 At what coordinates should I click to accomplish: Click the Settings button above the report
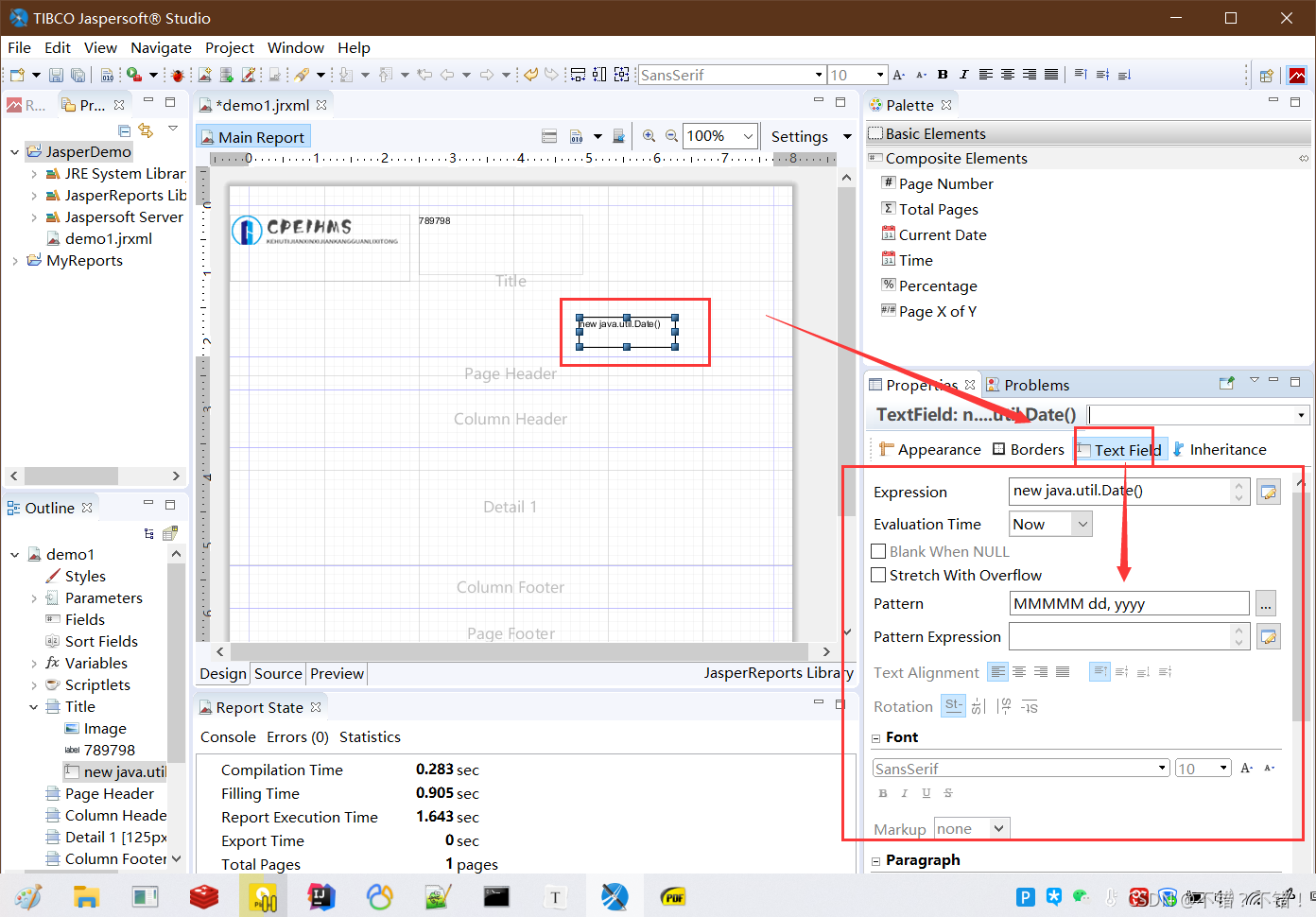click(800, 136)
